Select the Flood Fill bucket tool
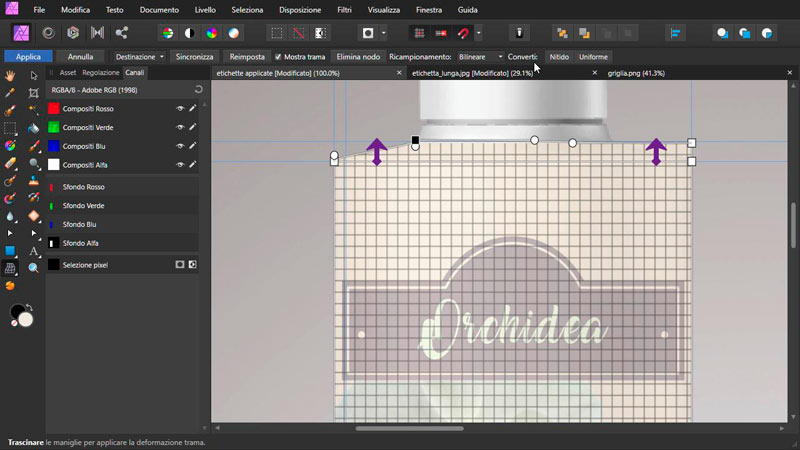 (x=34, y=128)
